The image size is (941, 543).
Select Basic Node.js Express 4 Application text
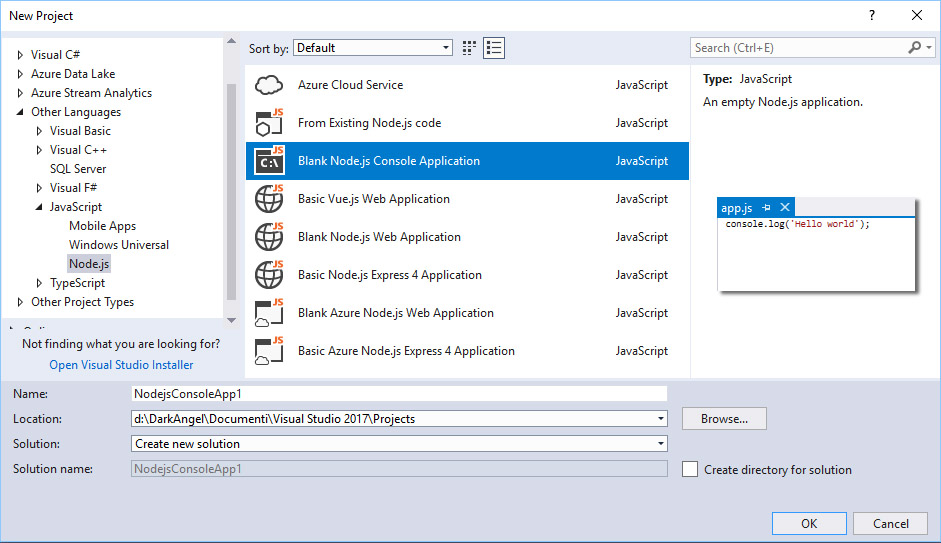(390, 275)
